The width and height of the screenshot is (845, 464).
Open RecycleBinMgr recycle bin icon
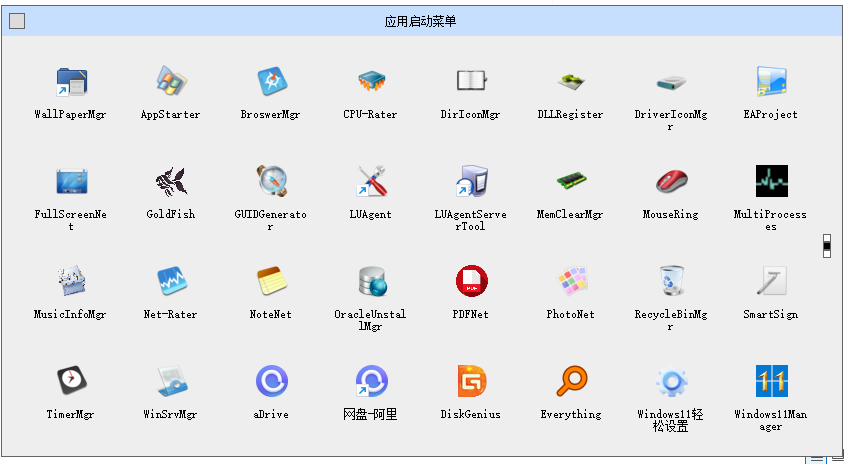tap(671, 281)
